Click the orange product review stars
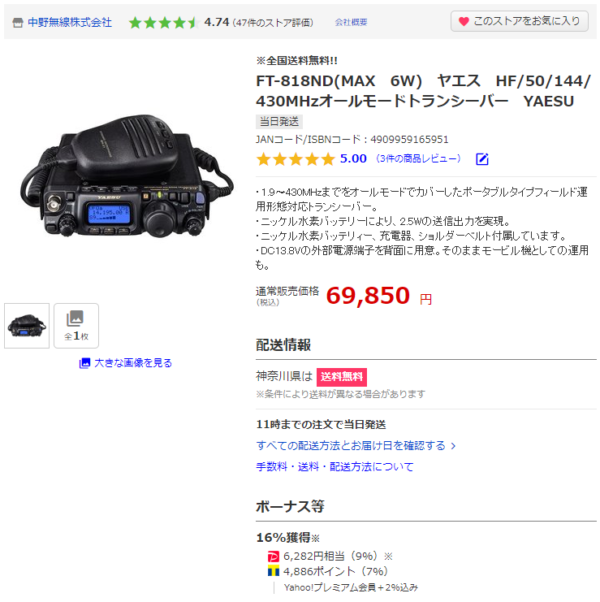The height and width of the screenshot is (602, 600). (x=296, y=159)
